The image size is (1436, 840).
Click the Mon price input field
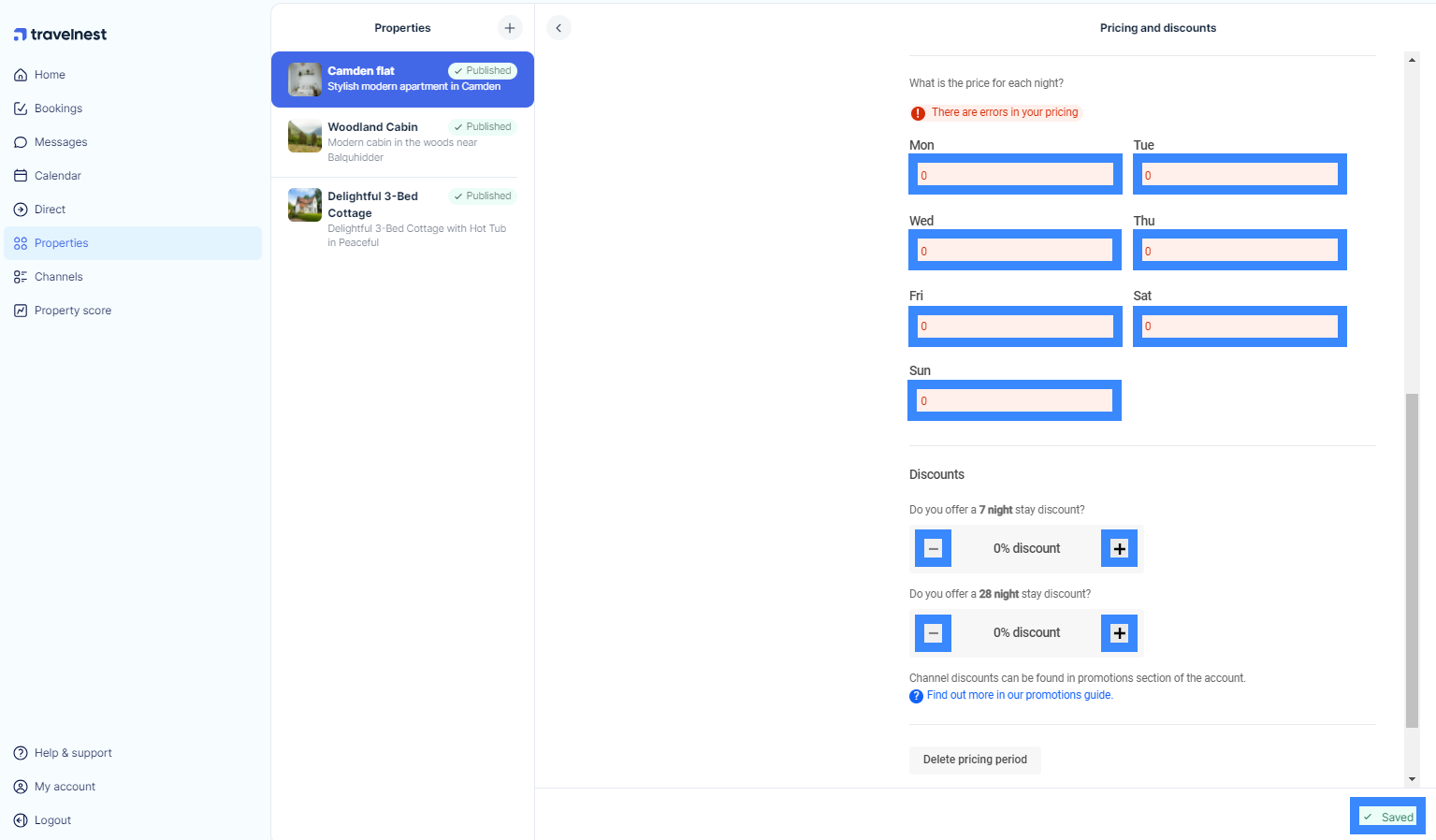coord(1015,175)
